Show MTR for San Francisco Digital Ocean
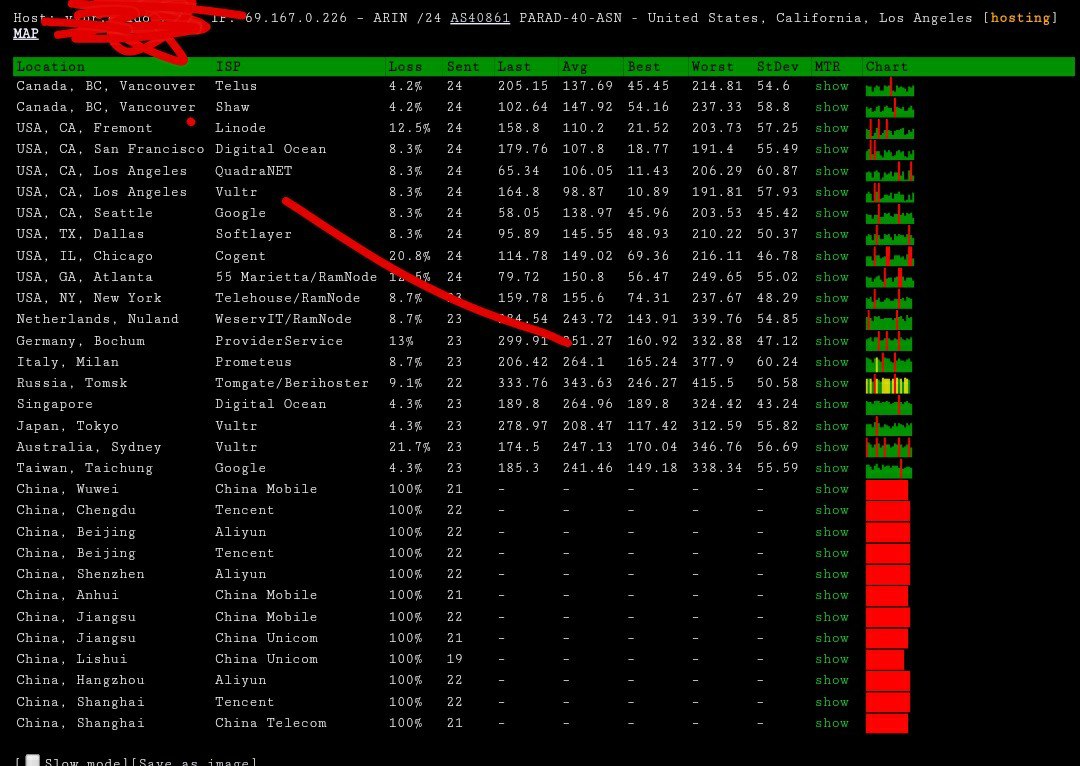 coord(831,149)
